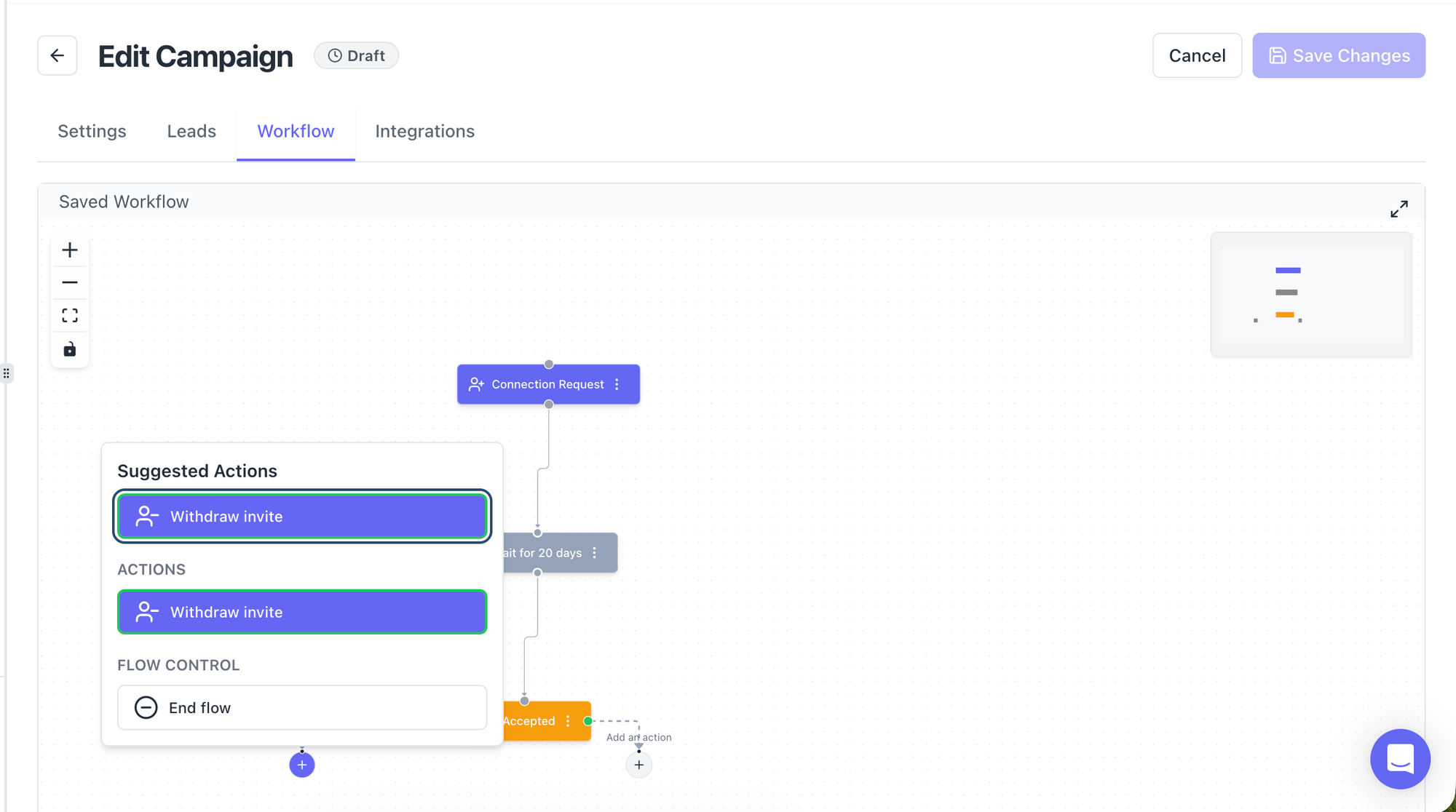
Task: Click Save Changes button
Action: point(1338,55)
